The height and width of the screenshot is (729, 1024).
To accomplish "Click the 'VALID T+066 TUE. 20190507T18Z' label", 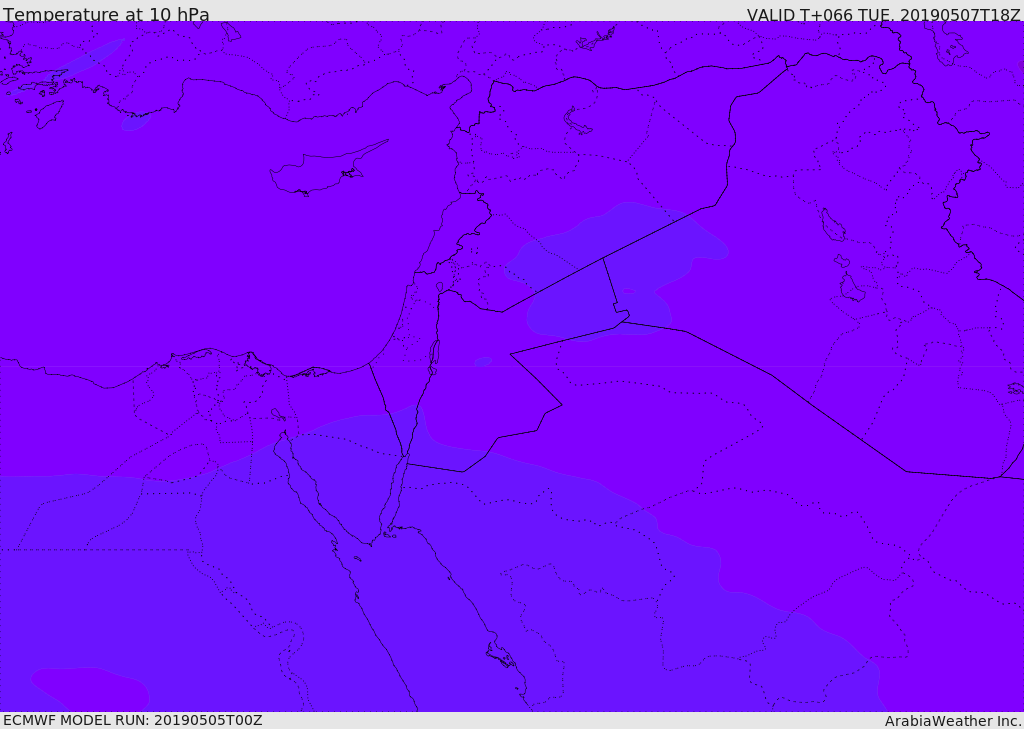I will pyautogui.click(x=884, y=14).
